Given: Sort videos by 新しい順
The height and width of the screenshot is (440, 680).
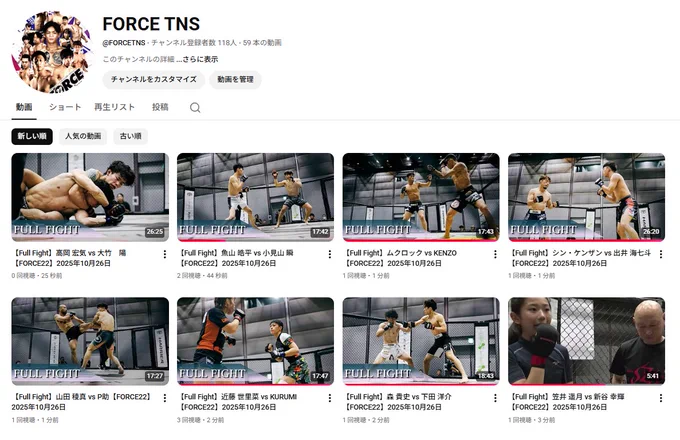Looking at the screenshot, I should (32, 136).
